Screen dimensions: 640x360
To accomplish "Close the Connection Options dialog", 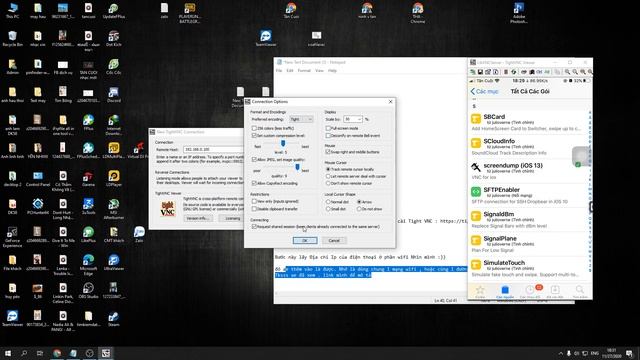I will pos(390,102).
